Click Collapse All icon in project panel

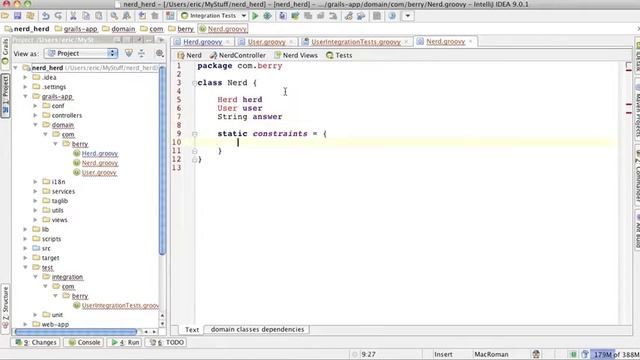[x=142, y=53]
